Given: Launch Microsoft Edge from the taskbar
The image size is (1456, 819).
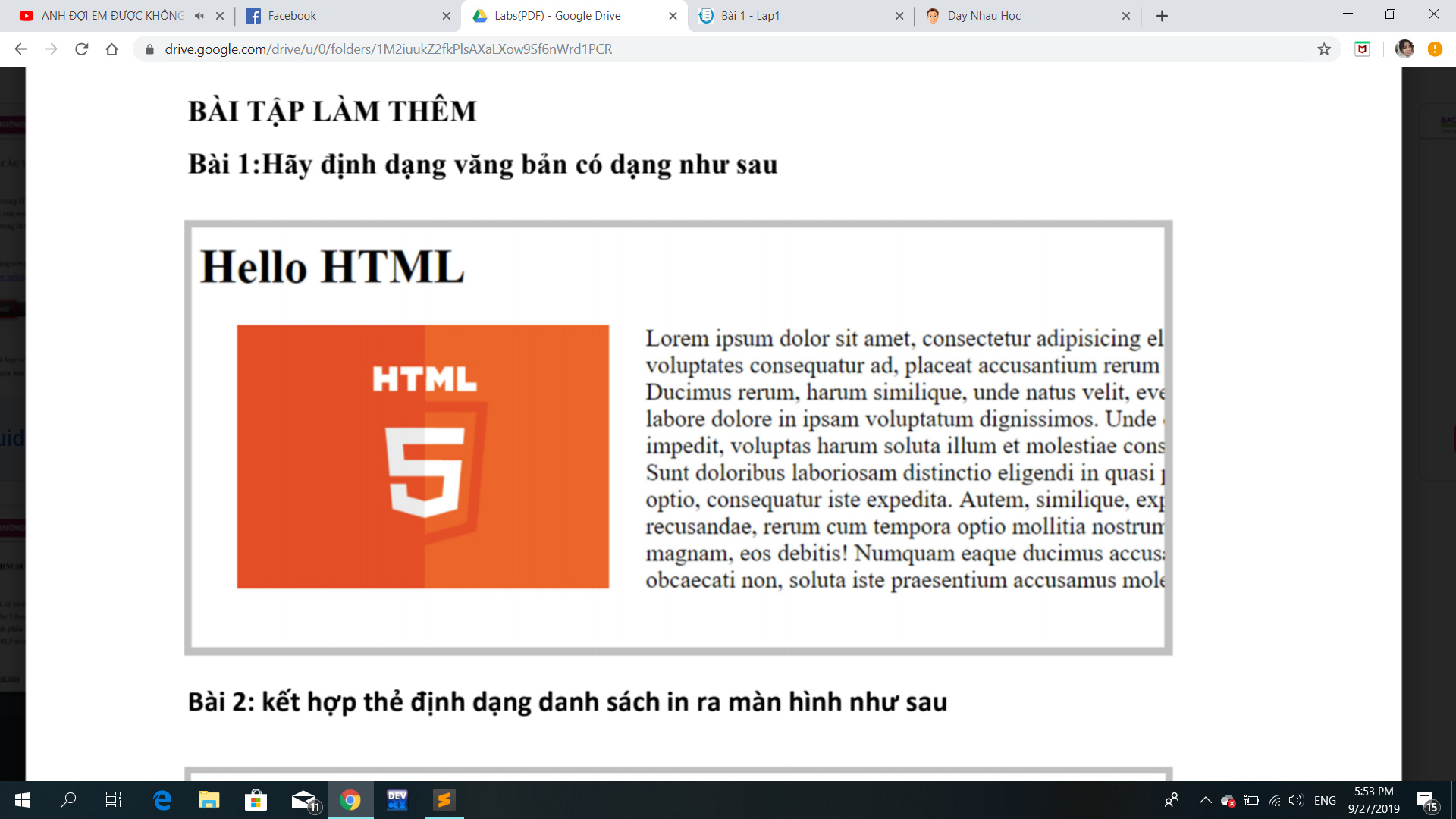Looking at the screenshot, I should [x=162, y=800].
